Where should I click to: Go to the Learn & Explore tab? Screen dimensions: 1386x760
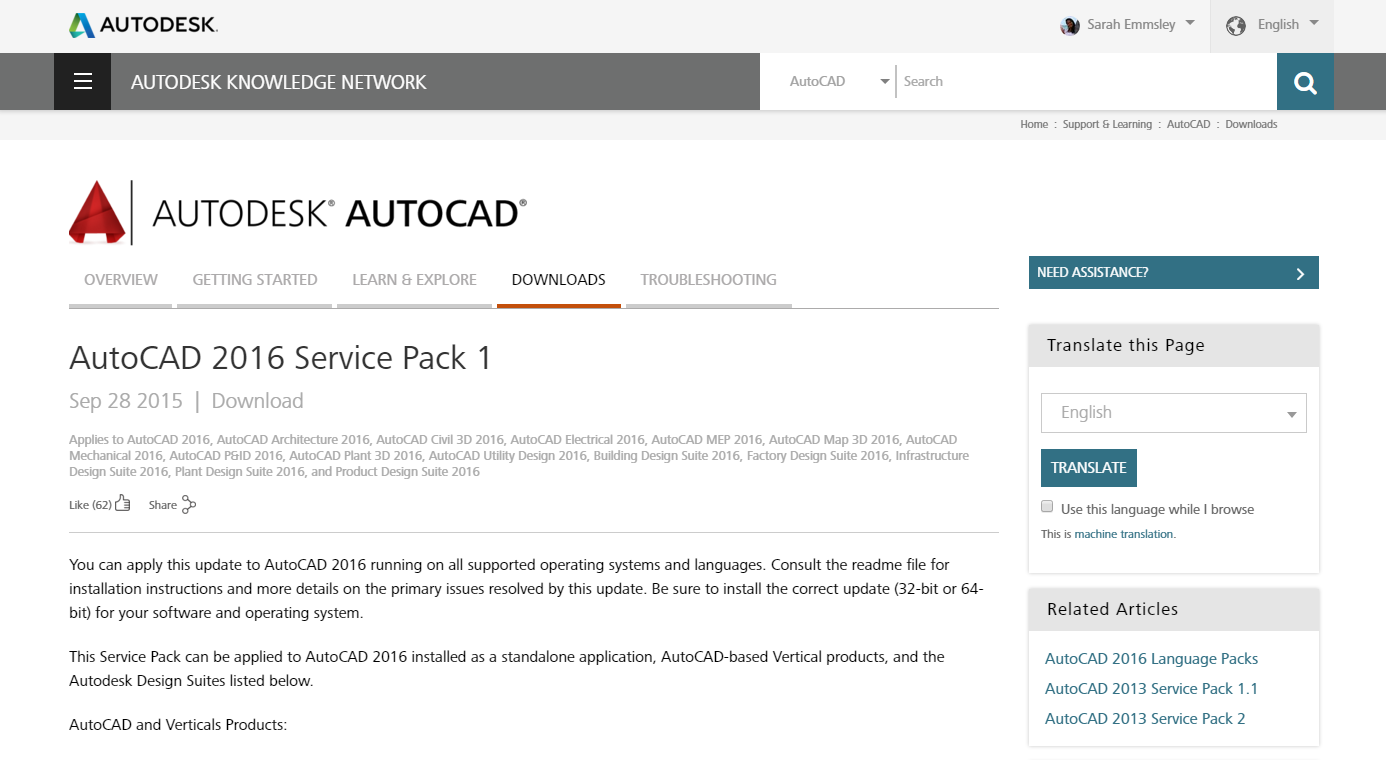[414, 280]
